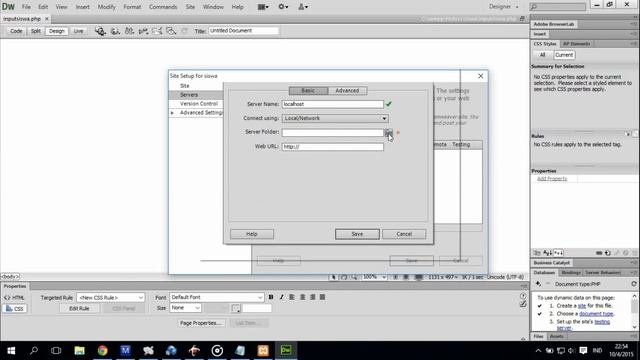Attach style sheet link icon
The width and height of the screenshot is (640, 360).
(x=599, y=253)
